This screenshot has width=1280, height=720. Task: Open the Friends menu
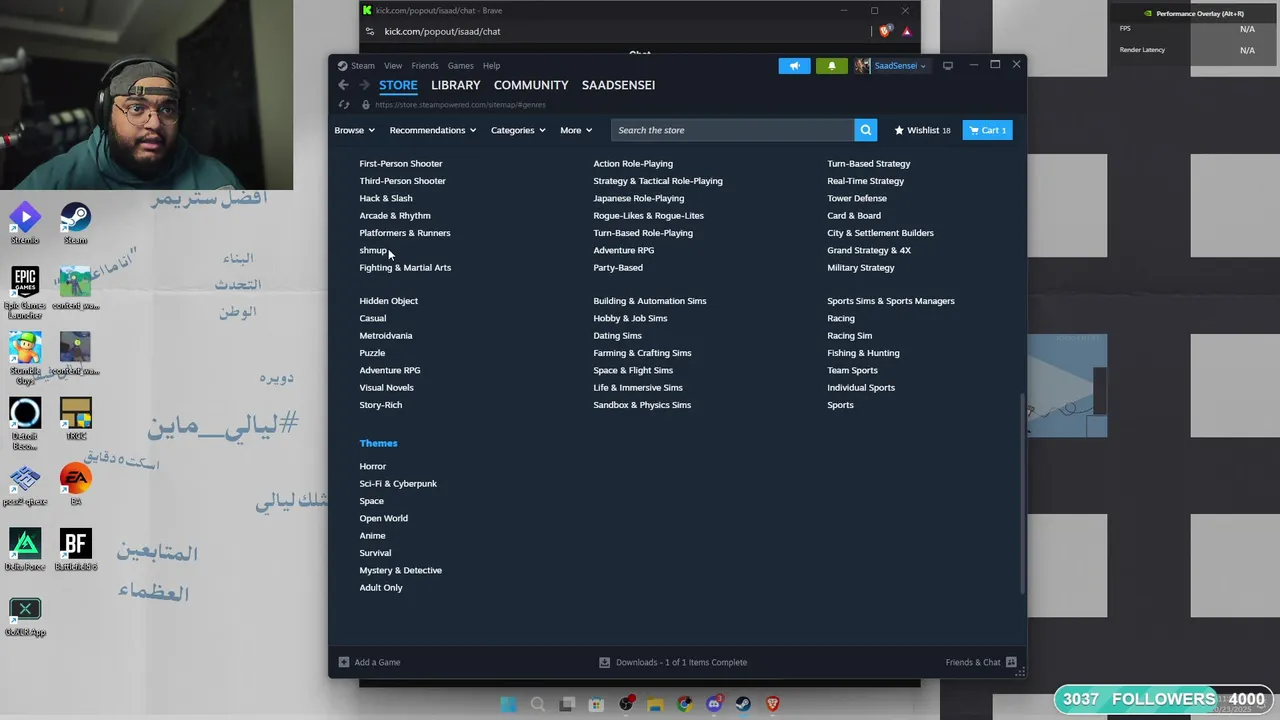425,66
